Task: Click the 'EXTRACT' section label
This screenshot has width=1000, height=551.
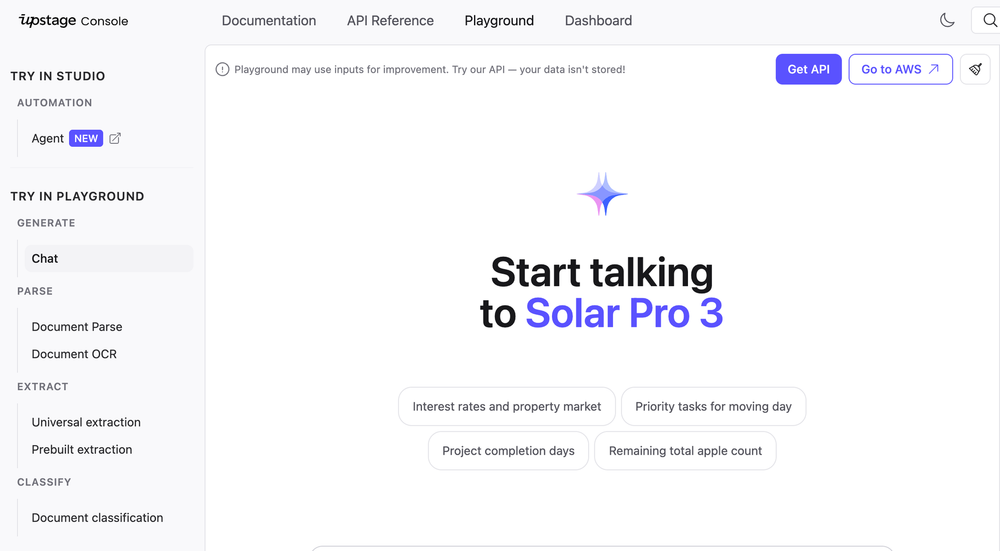Action: pyautogui.click(x=43, y=386)
